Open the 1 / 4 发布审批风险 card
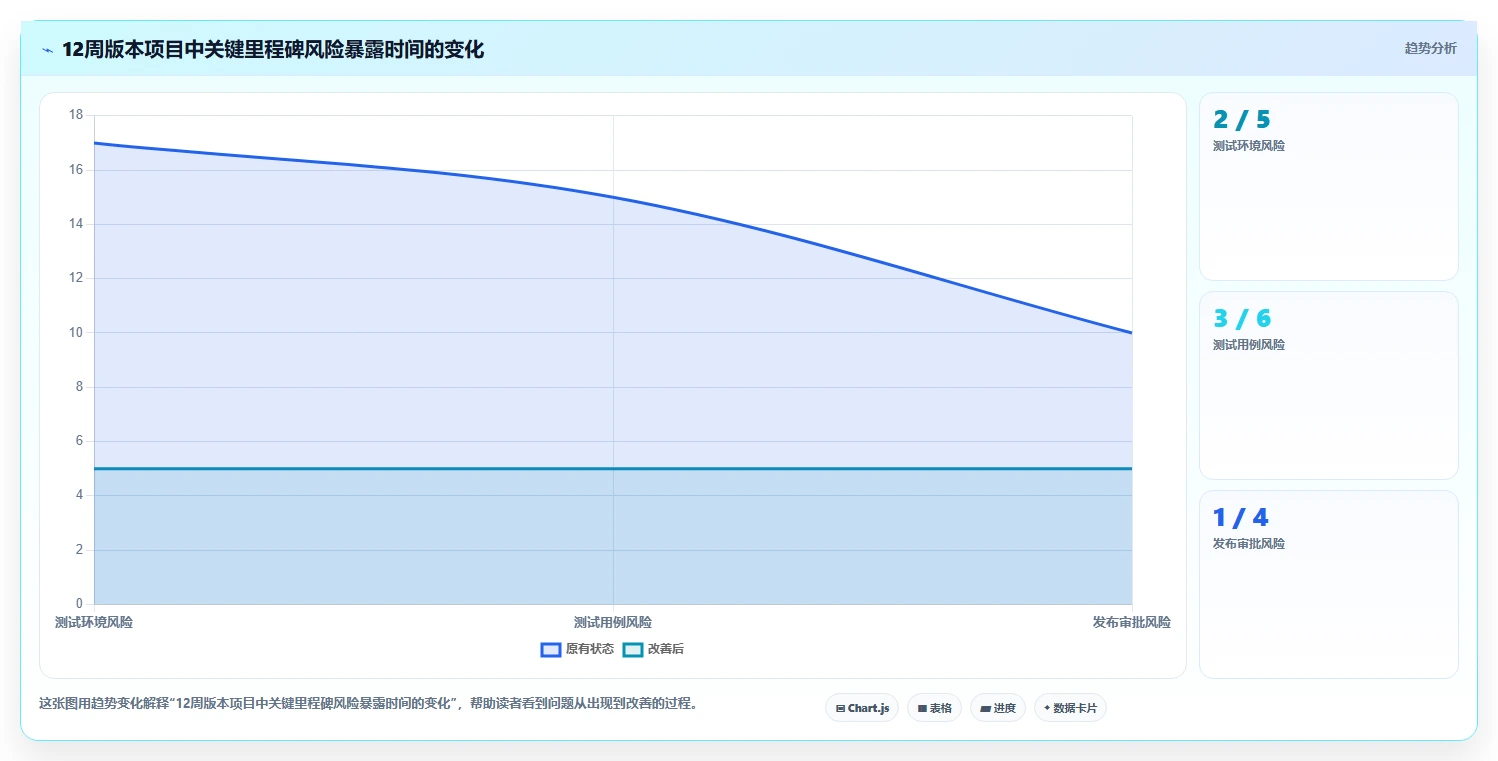Screen dimensions: 1498x761 1328,584
